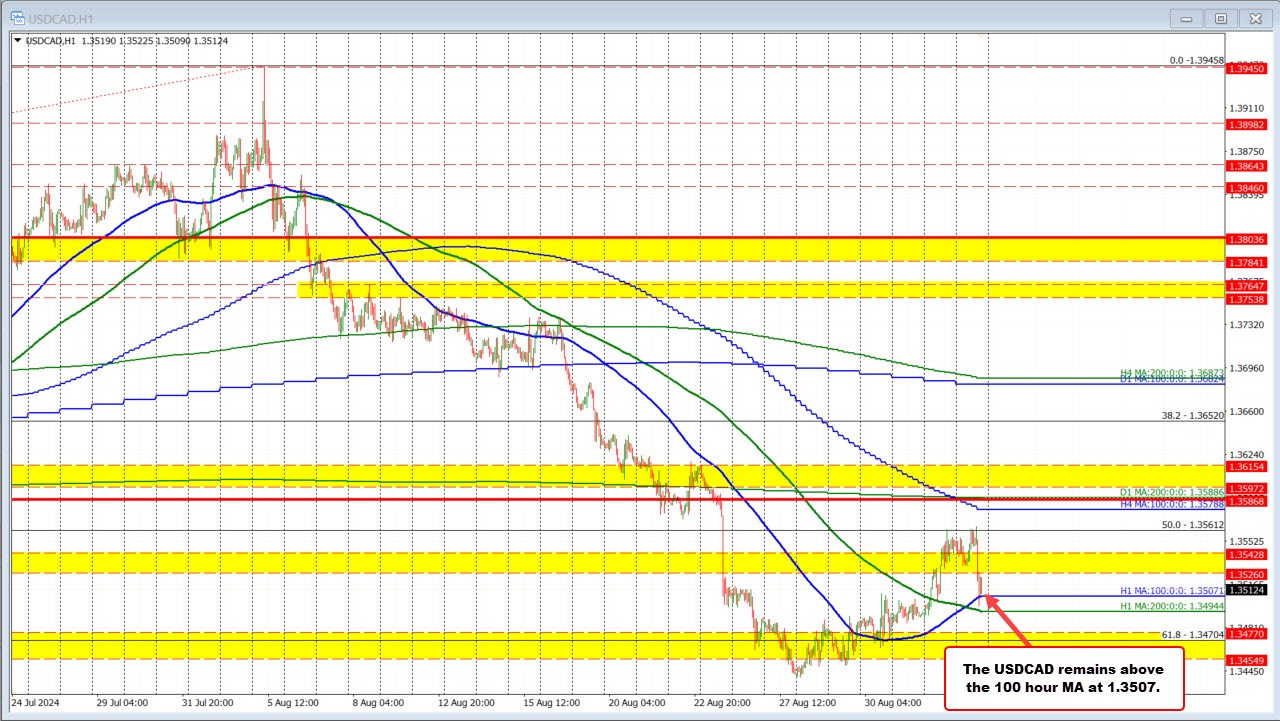This screenshot has width=1280, height=721.
Task: Click the annotation box about the 100 hour MA
Action: tap(1063, 678)
